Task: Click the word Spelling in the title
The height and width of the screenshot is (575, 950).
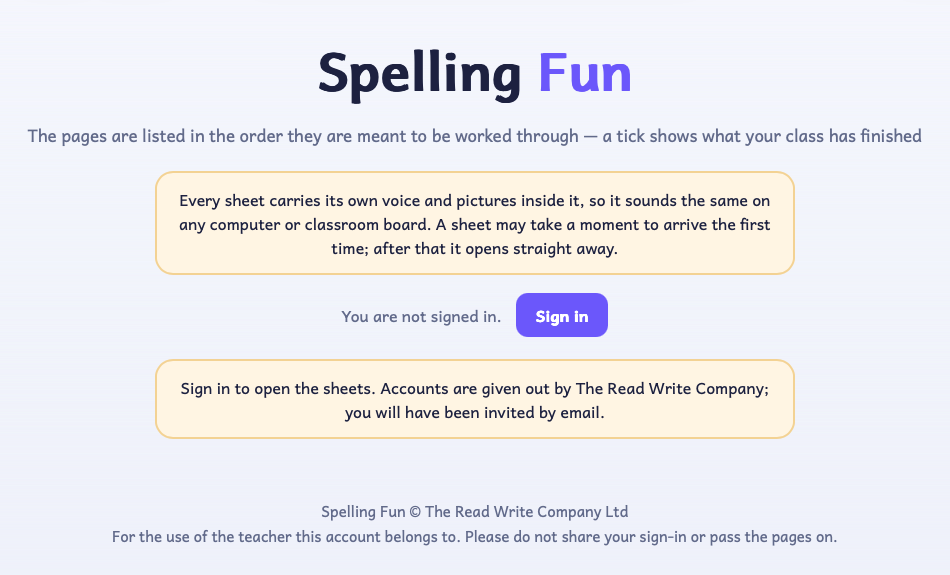Action: pyautogui.click(x=419, y=75)
